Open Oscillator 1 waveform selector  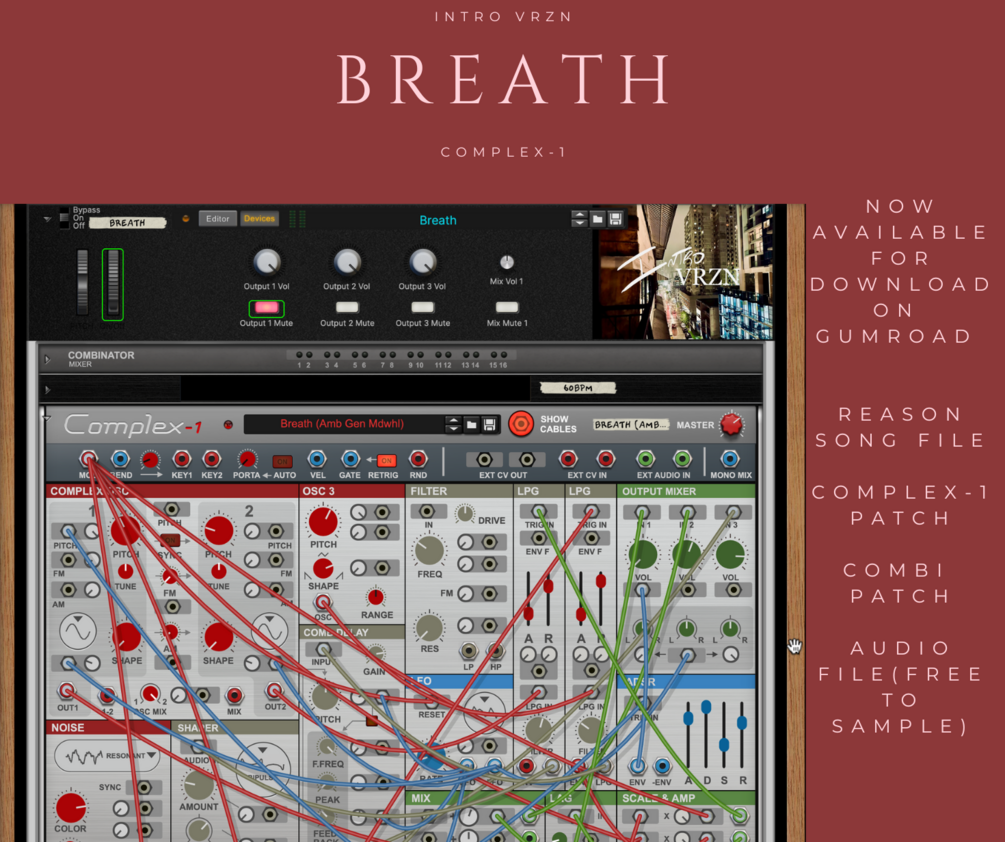pyautogui.click(x=78, y=631)
